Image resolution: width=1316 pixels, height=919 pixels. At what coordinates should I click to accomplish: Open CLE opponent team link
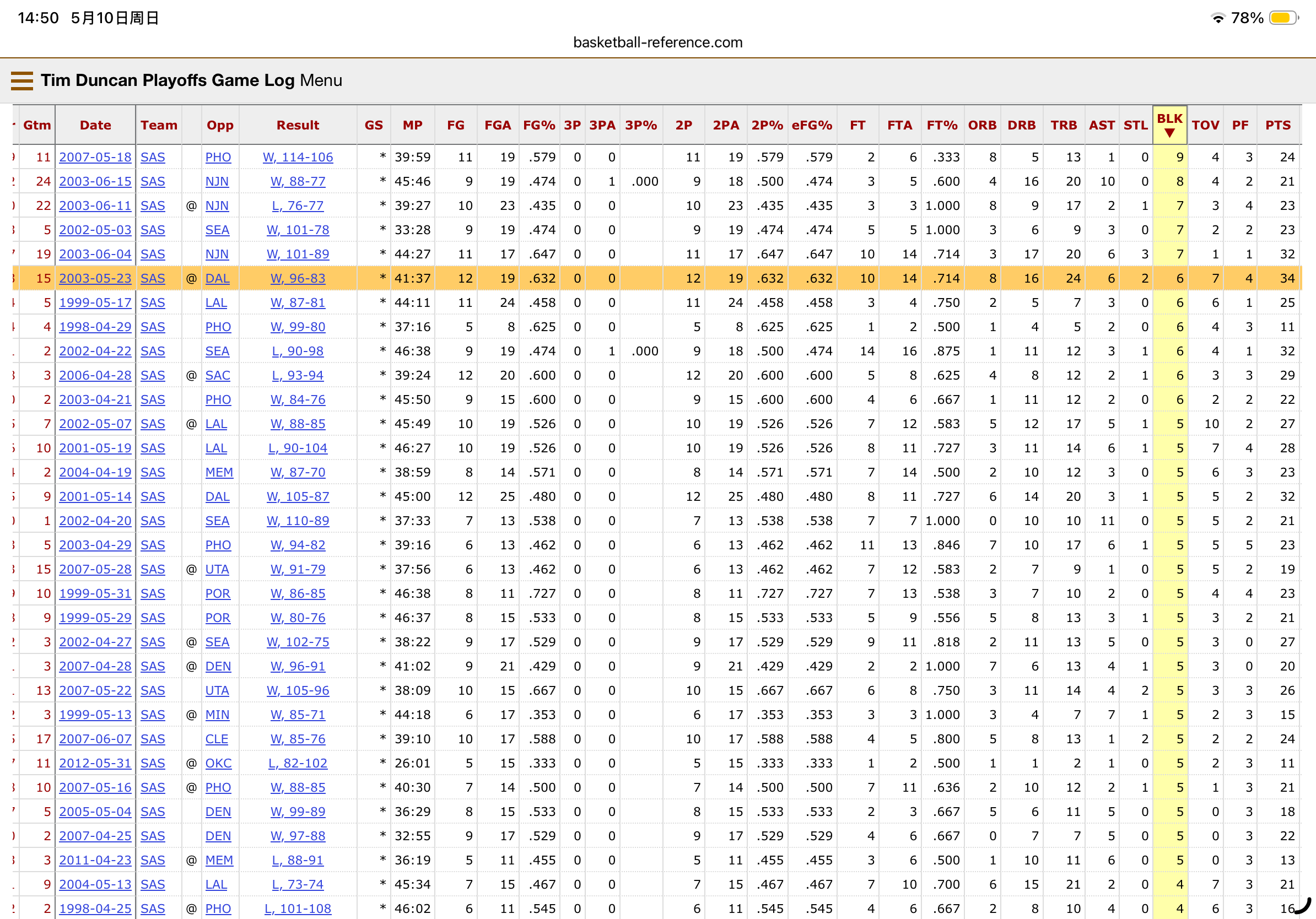pos(217,738)
